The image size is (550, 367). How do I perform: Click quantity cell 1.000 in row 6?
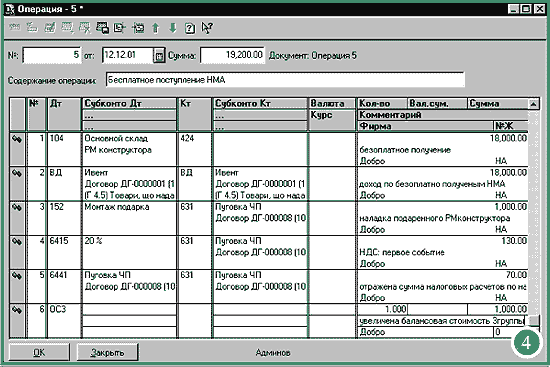(382, 309)
